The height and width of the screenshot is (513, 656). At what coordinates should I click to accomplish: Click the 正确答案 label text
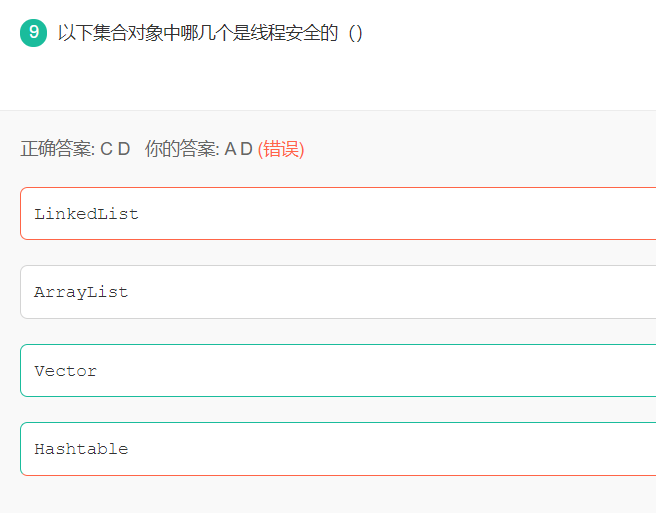(58, 149)
